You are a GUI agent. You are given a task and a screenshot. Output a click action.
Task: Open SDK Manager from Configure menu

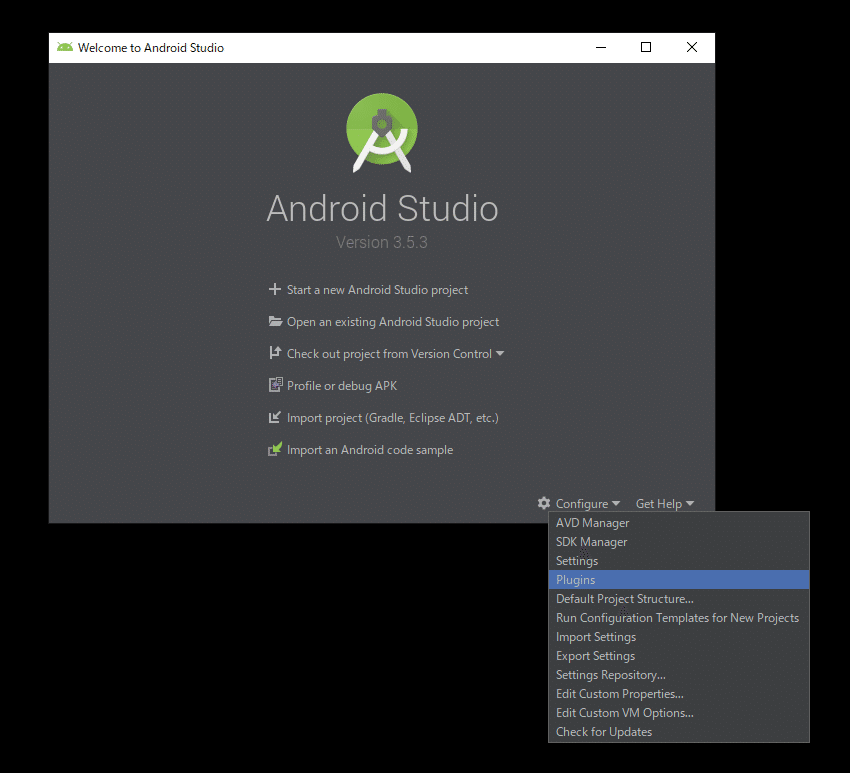pyautogui.click(x=679, y=542)
